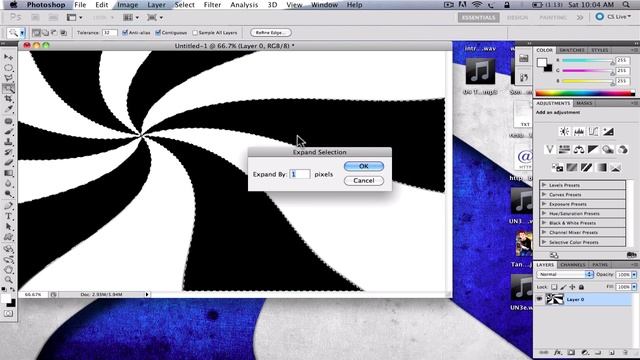
Task: Click the Refine Edge button
Action: pyautogui.click(x=271, y=33)
